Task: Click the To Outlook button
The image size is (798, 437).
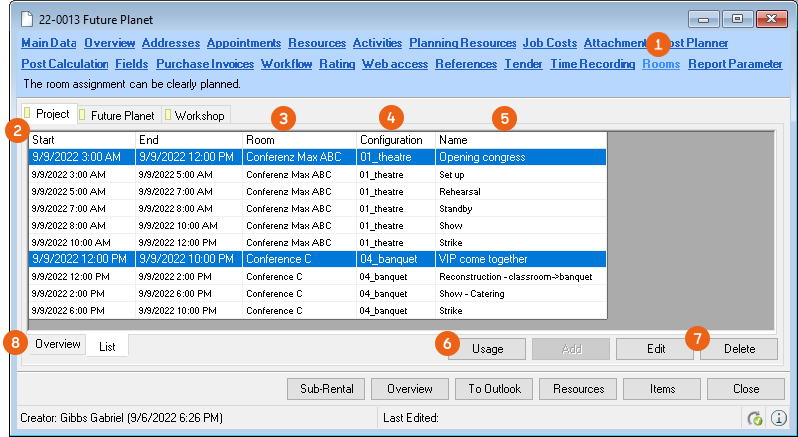Action: (x=493, y=388)
